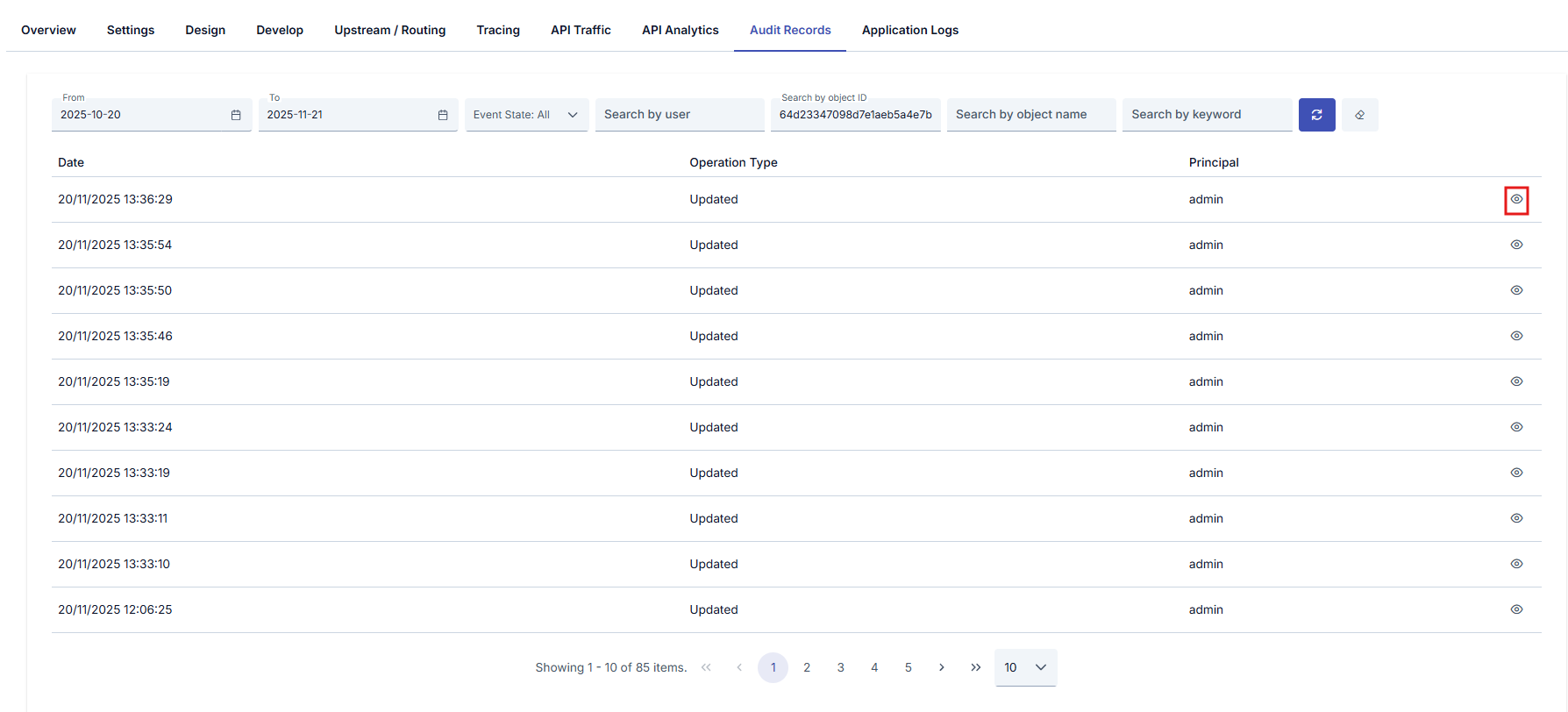Show details for 12:06:25 audit record
Screen dimensions: 1568x712
click(1516, 609)
